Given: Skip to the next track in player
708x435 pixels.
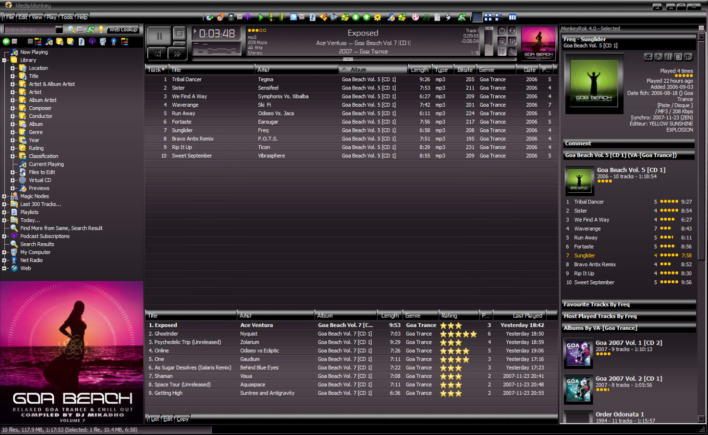Looking at the screenshot, I should (x=178, y=52).
